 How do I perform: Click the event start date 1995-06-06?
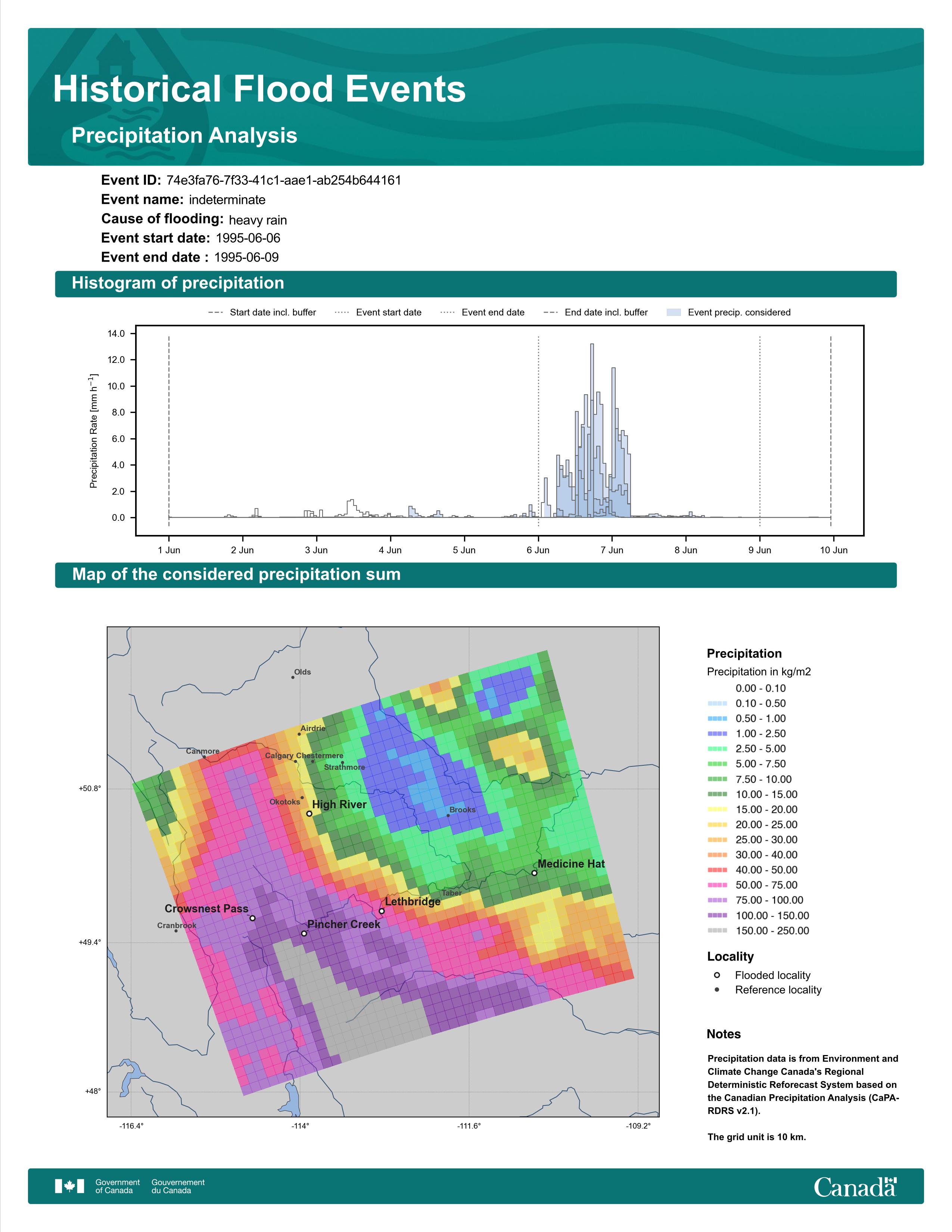click(248, 238)
